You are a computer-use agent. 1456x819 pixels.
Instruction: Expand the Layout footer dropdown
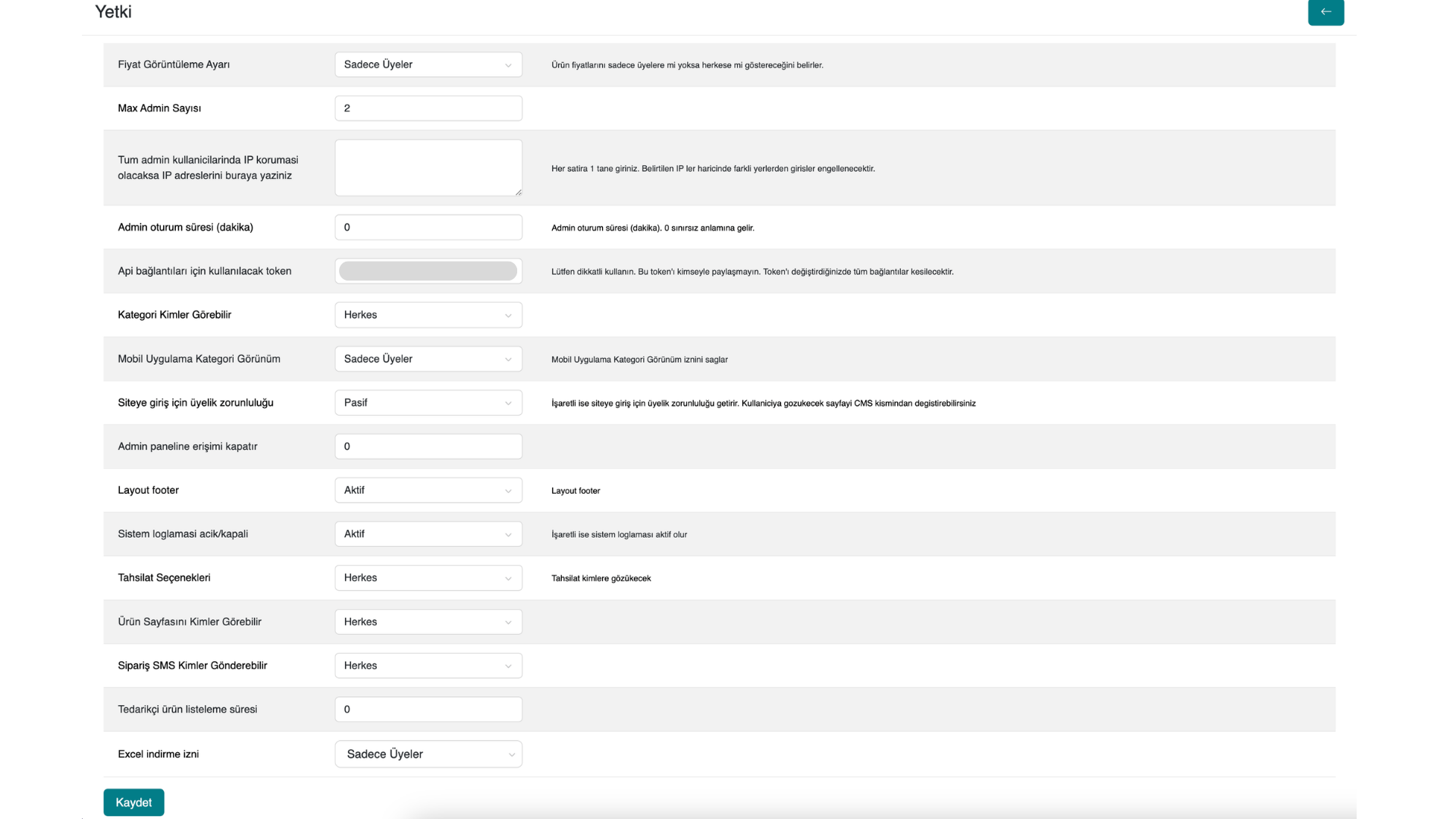428,491
